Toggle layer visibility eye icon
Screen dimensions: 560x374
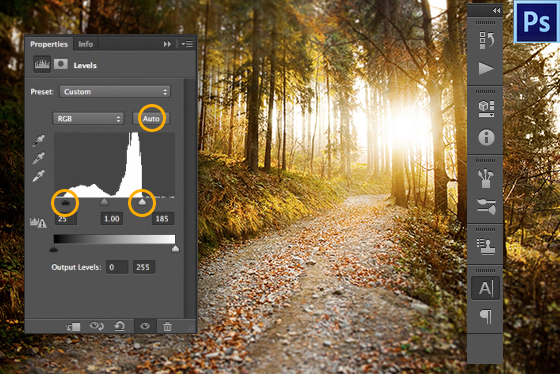point(145,326)
